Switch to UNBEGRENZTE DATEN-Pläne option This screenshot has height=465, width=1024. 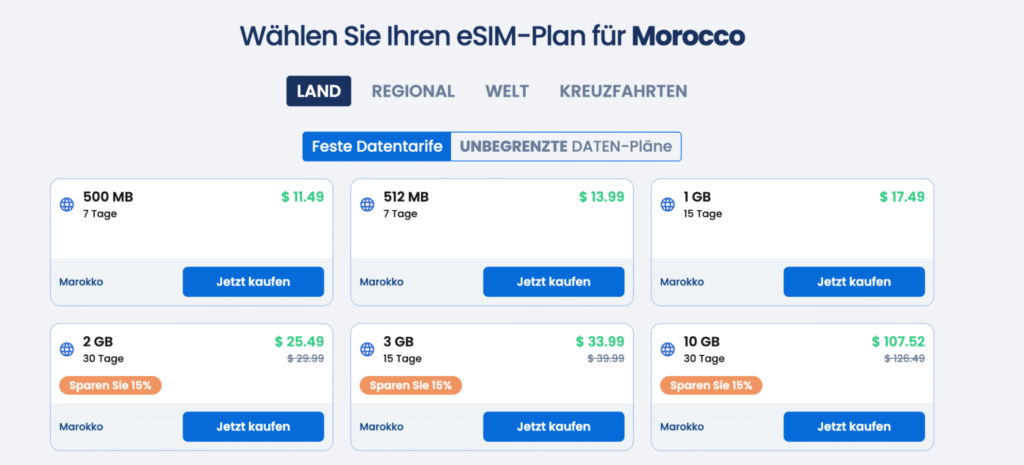(566, 146)
